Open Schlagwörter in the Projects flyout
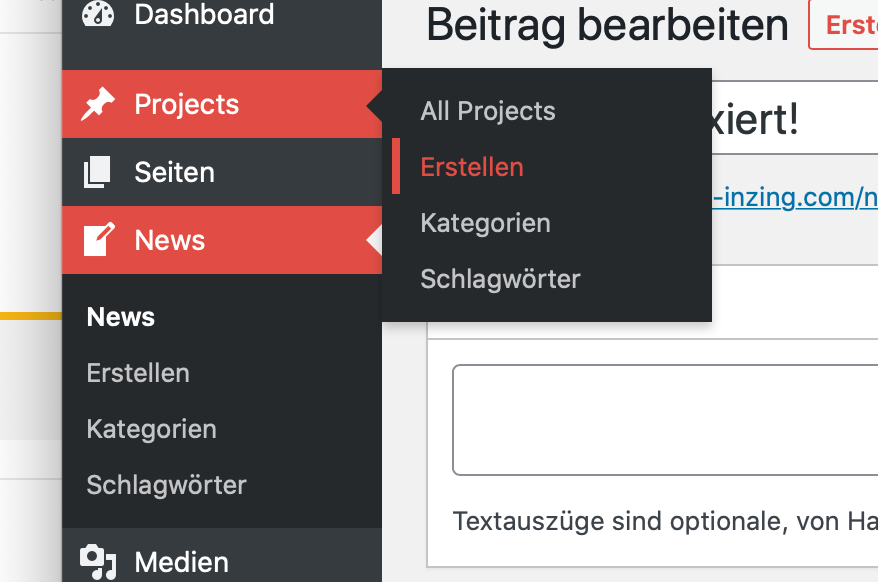This screenshot has width=878, height=582. point(501,279)
